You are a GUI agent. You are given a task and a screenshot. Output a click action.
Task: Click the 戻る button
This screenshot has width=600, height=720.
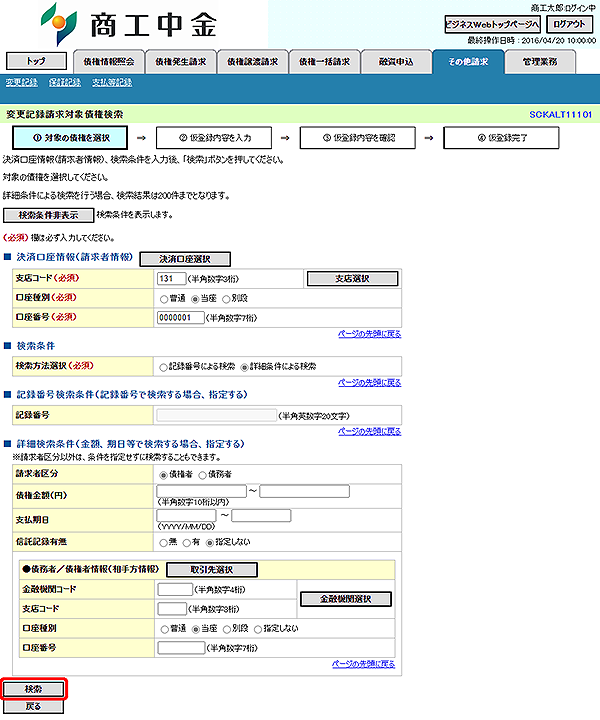point(34,706)
